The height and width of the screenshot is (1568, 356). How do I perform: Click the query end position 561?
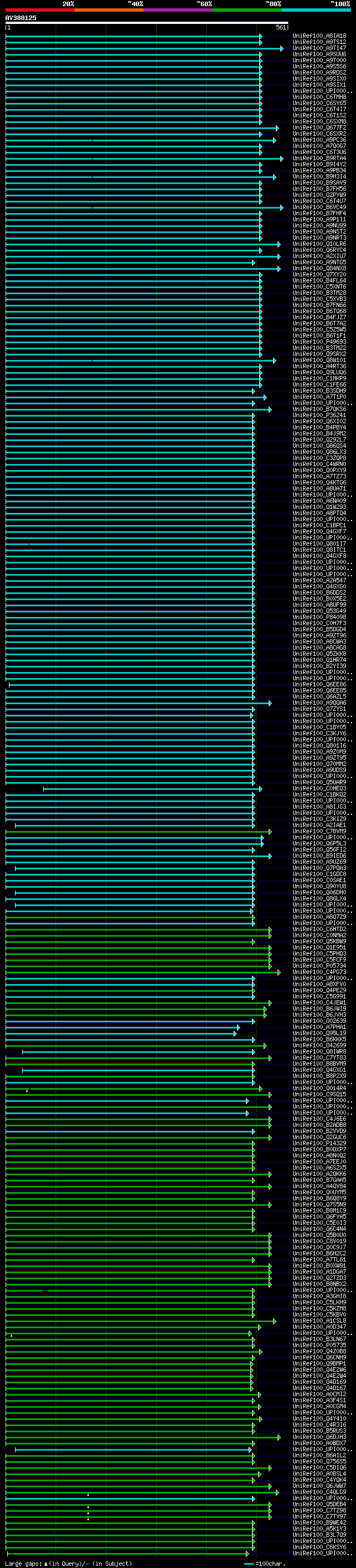280,27
